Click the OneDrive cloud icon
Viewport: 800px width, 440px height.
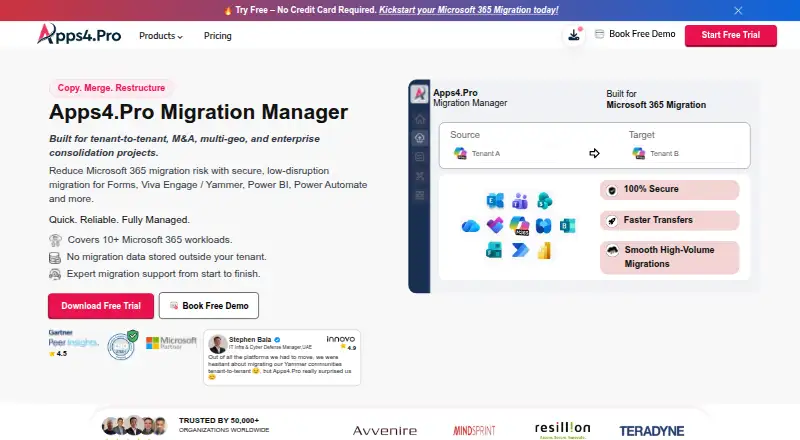pyautogui.click(x=470, y=226)
